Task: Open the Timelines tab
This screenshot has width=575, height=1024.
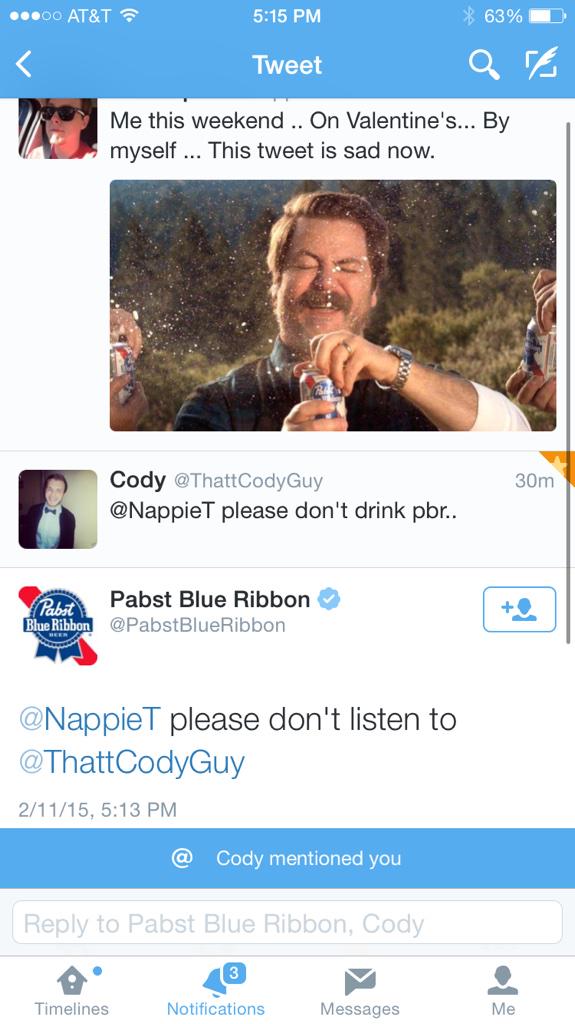Action: point(71,990)
